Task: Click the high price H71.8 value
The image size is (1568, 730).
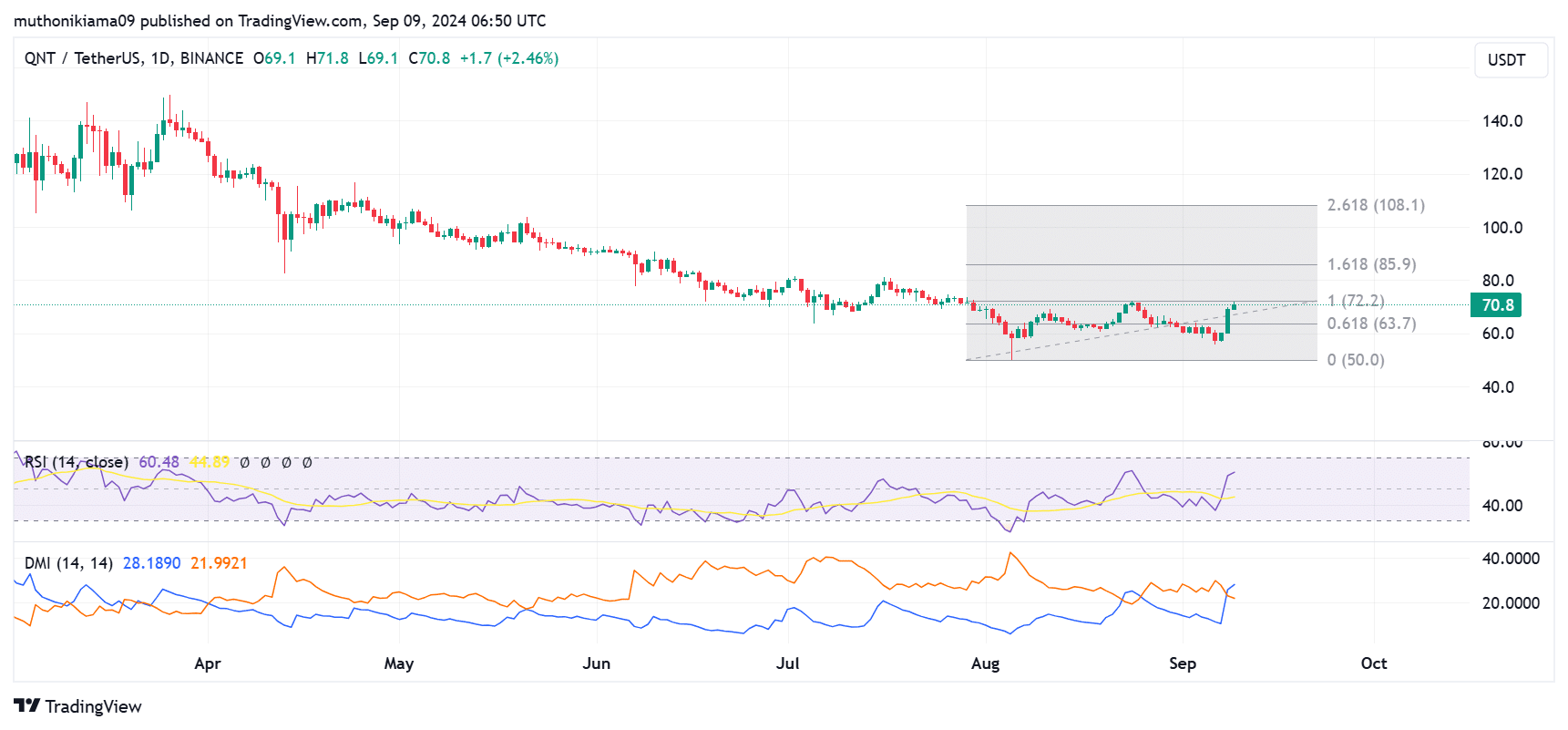Action: click(327, 58)
